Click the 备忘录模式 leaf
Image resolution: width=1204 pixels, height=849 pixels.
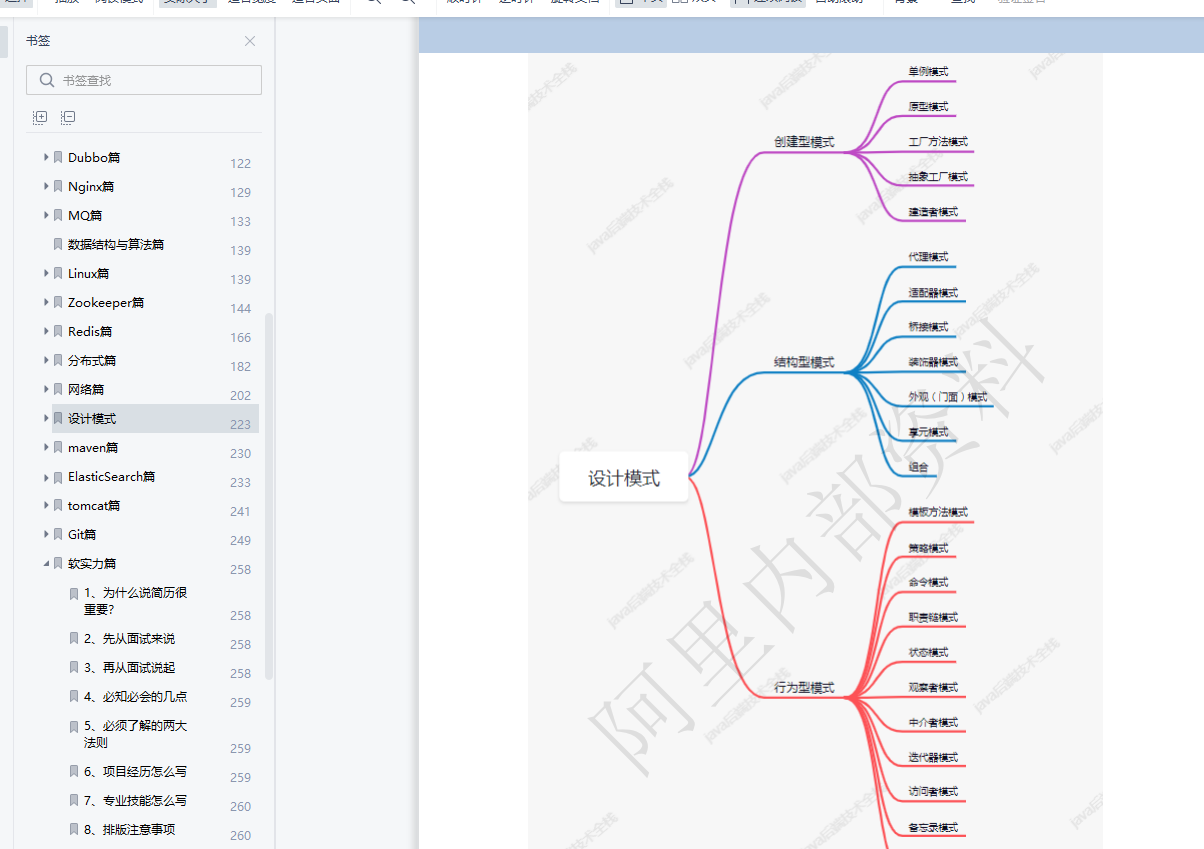coord(933,827)
